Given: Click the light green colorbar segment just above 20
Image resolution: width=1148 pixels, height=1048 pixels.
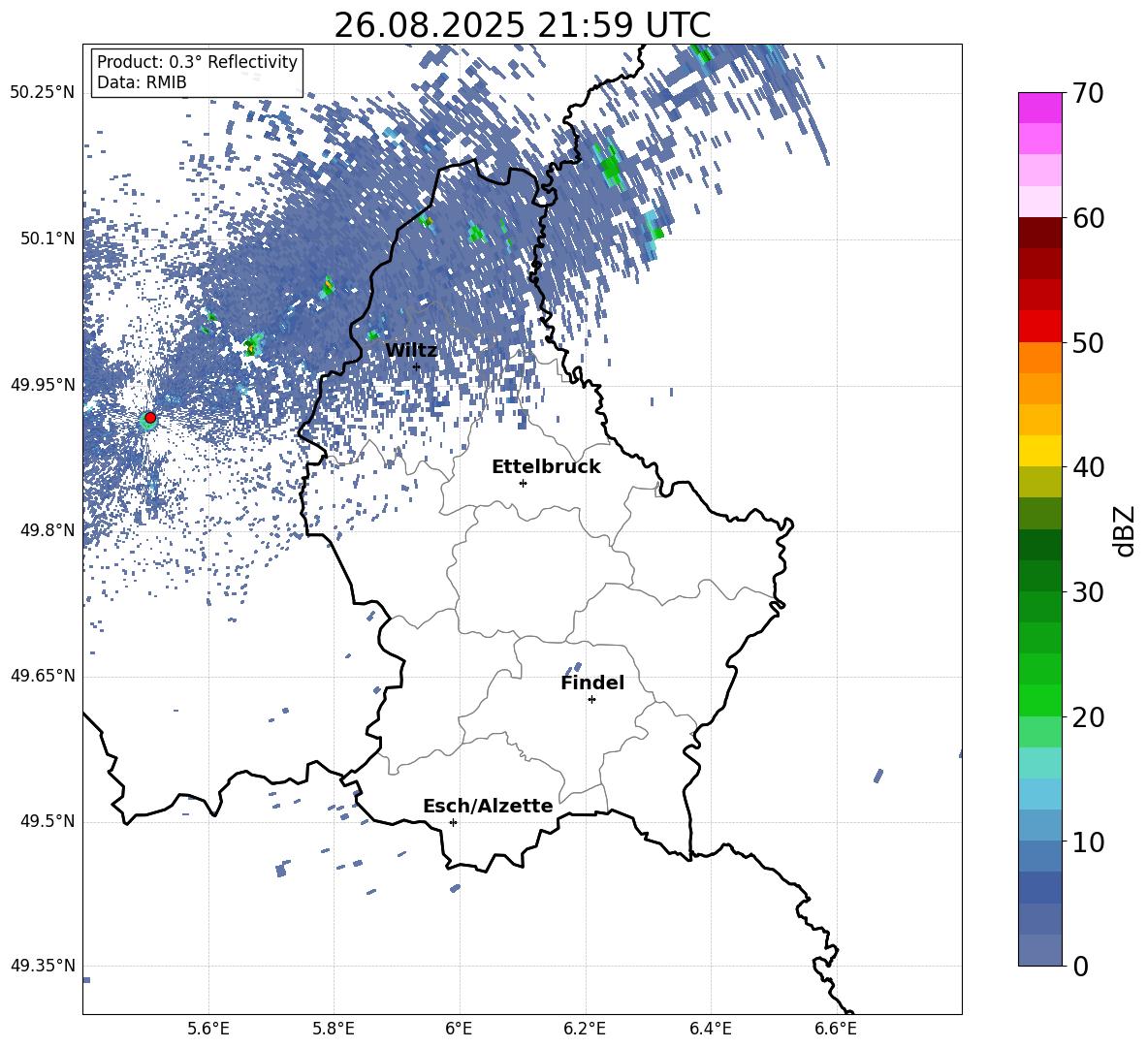Looking at the screenshot, I should [x=1040, y=700].
